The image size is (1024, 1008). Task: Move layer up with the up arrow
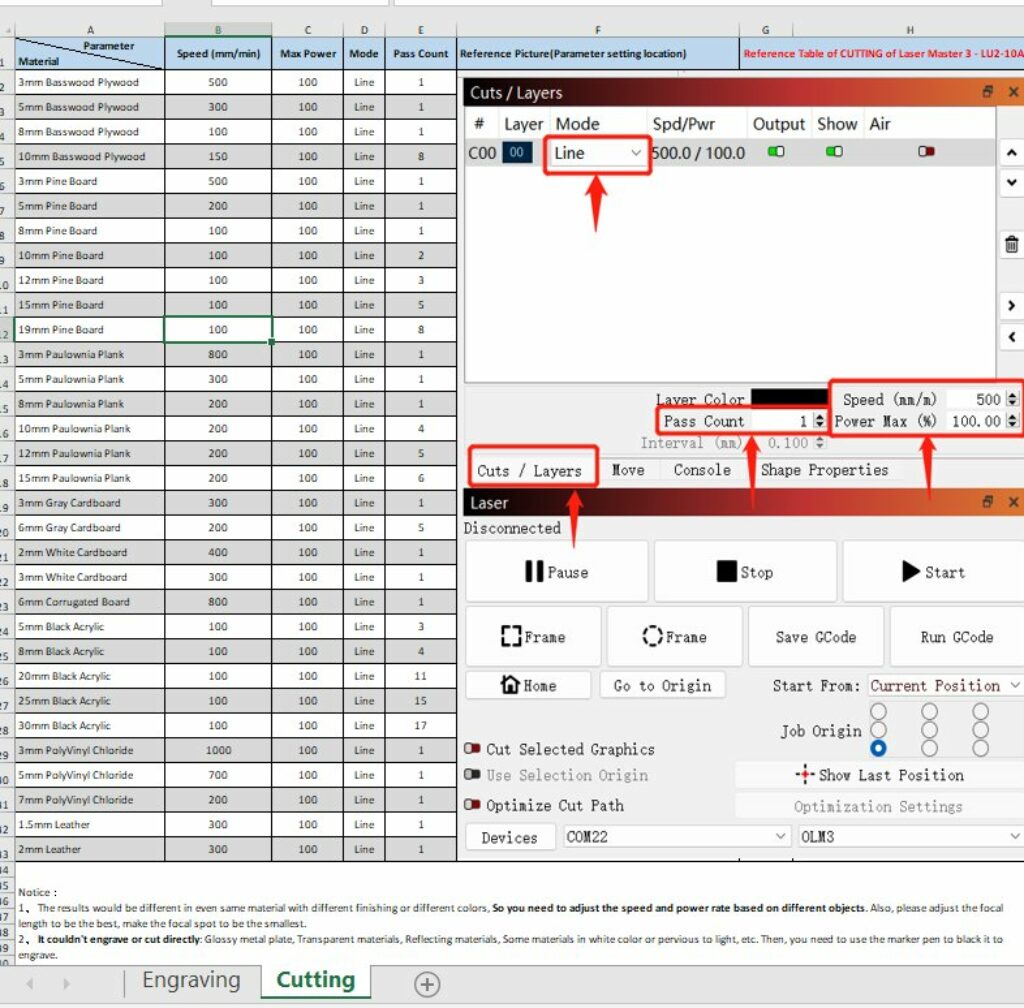pyautogui.click(x=1011, y=153)
